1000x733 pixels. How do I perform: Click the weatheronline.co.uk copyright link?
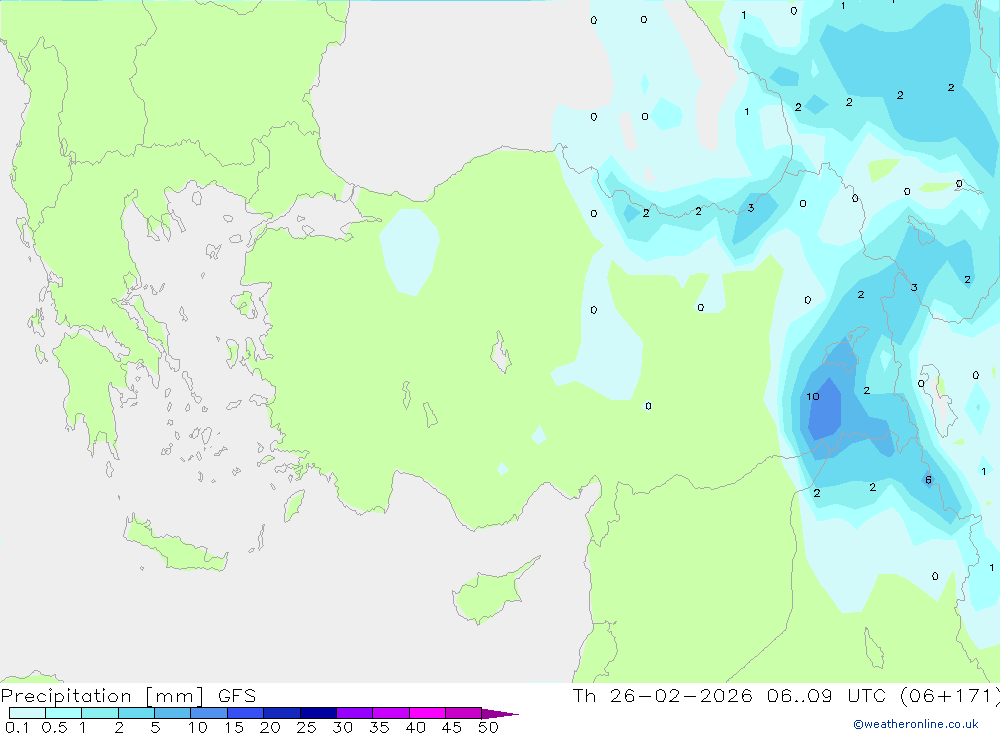916,724
